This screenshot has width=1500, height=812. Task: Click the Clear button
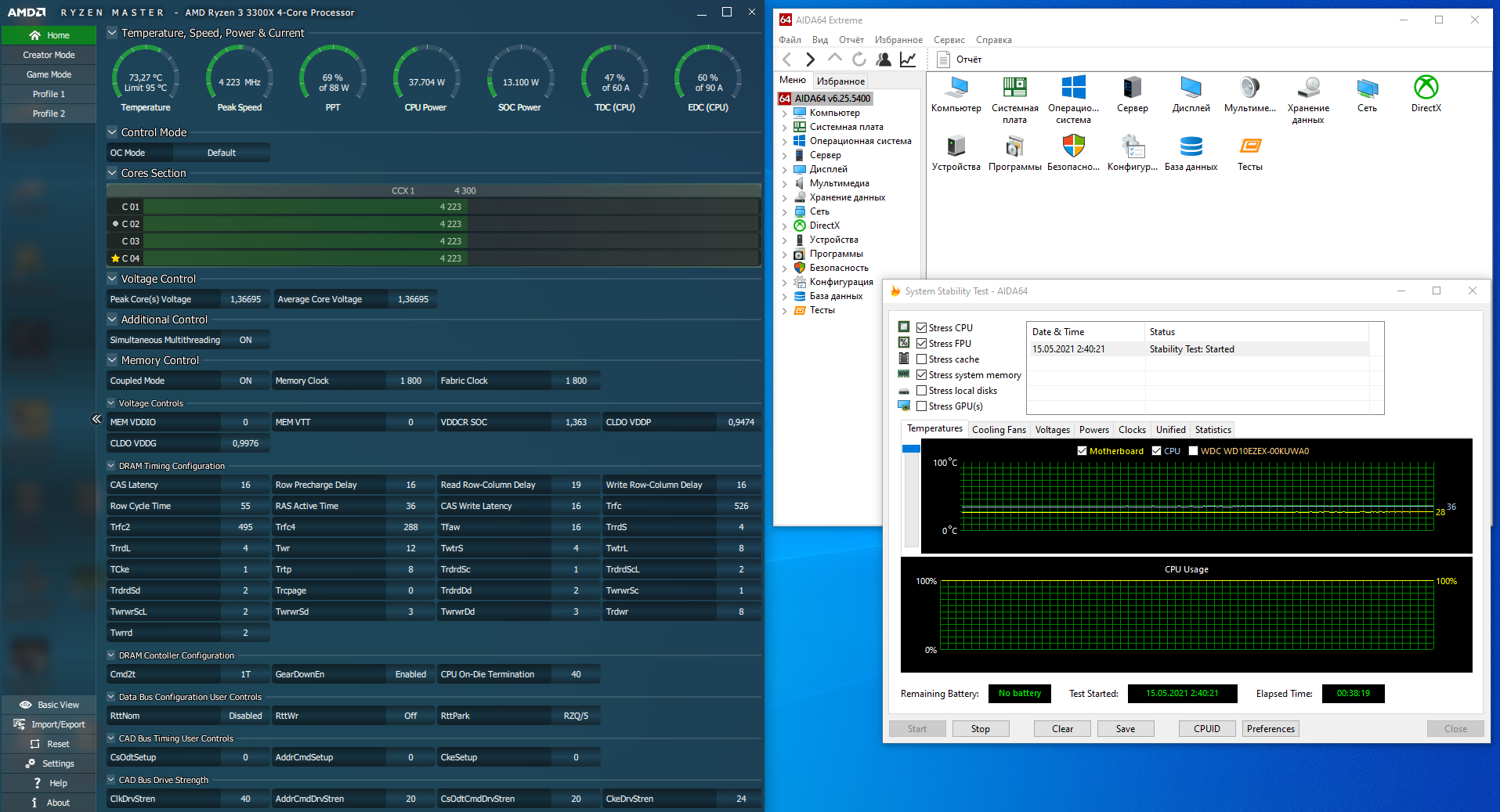[1062, 729]
